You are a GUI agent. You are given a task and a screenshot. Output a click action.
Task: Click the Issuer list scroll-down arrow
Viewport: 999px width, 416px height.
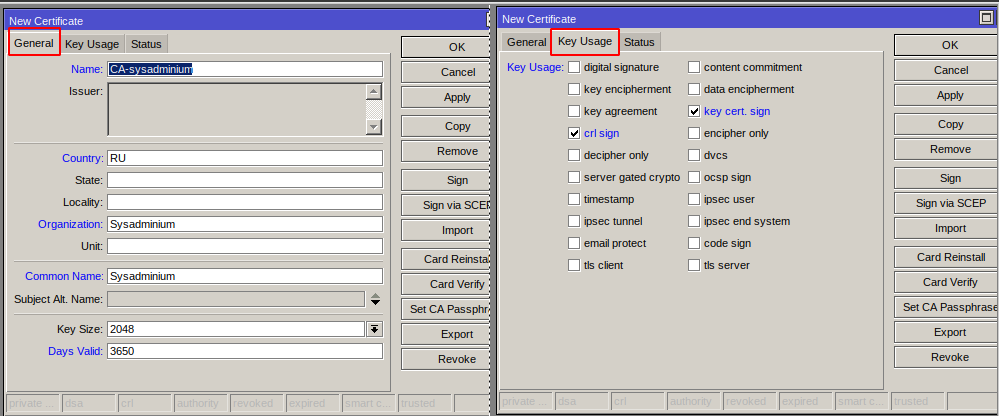coord(374,127)
